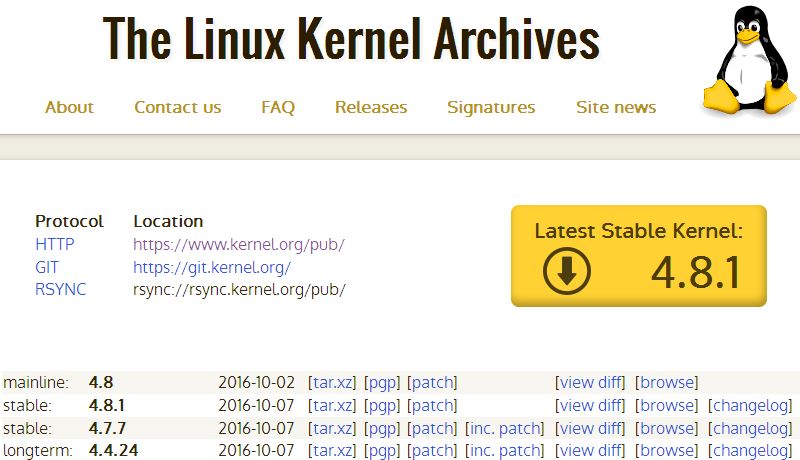Viewport: 800px width, 460px height.
Task: Open Site news section
Action: 616,107
